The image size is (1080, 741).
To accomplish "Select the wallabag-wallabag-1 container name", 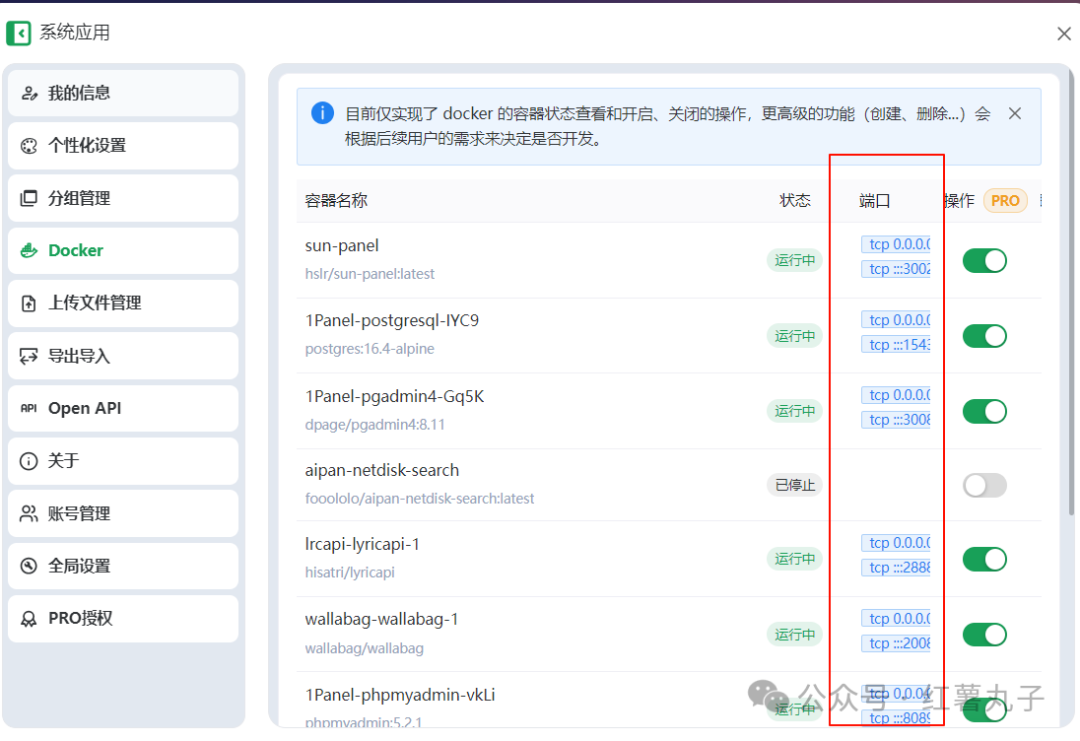I will click(x=382, y=619).
